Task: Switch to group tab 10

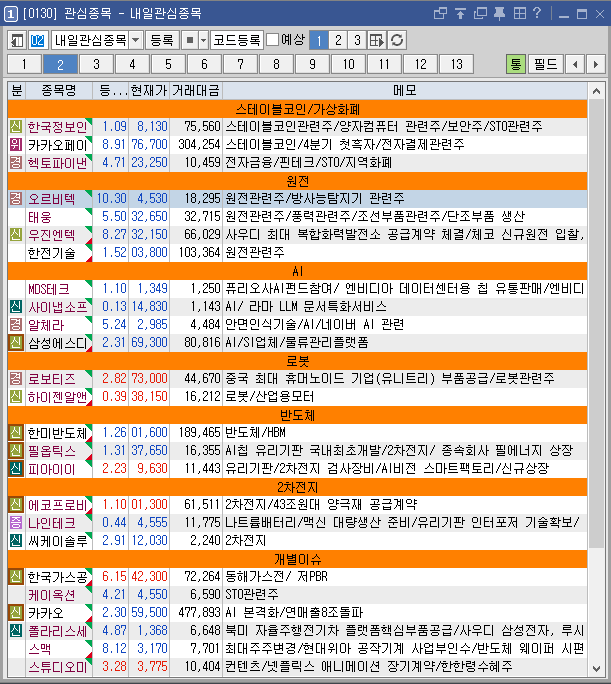Action: click(x=348, y=64)
